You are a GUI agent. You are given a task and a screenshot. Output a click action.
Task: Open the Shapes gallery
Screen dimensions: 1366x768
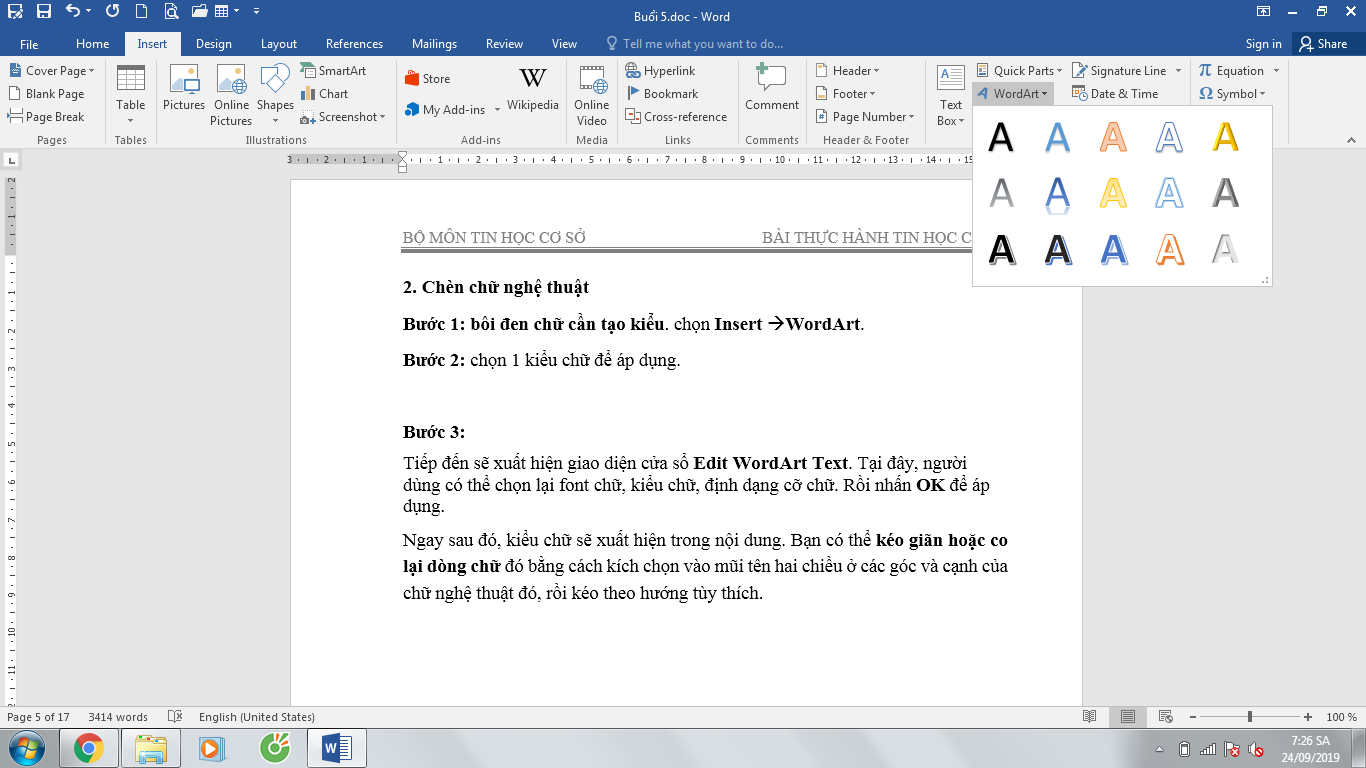(x=275, y=96)
